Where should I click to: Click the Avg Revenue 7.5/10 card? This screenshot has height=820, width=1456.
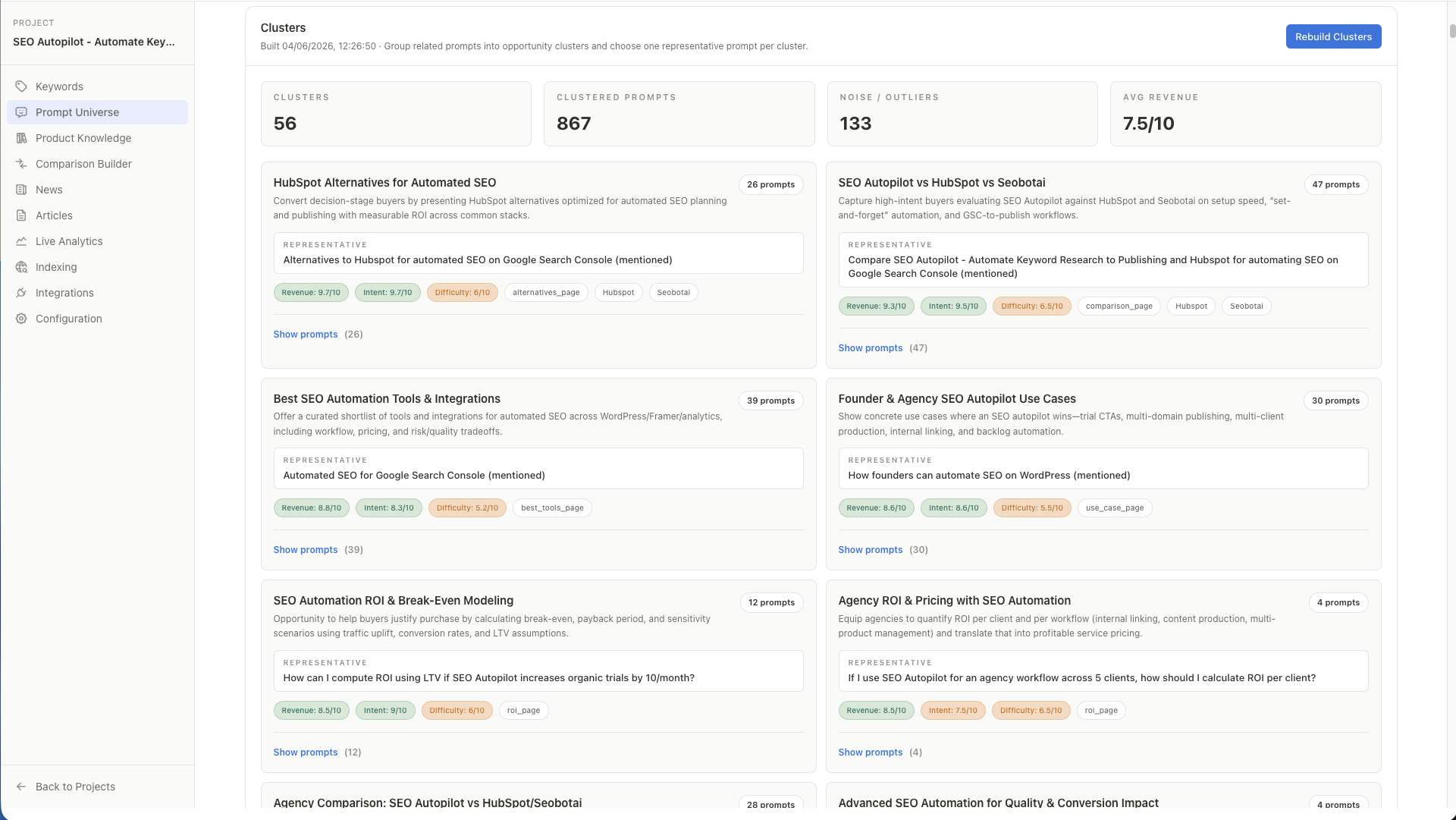[x=1245, y=114]
